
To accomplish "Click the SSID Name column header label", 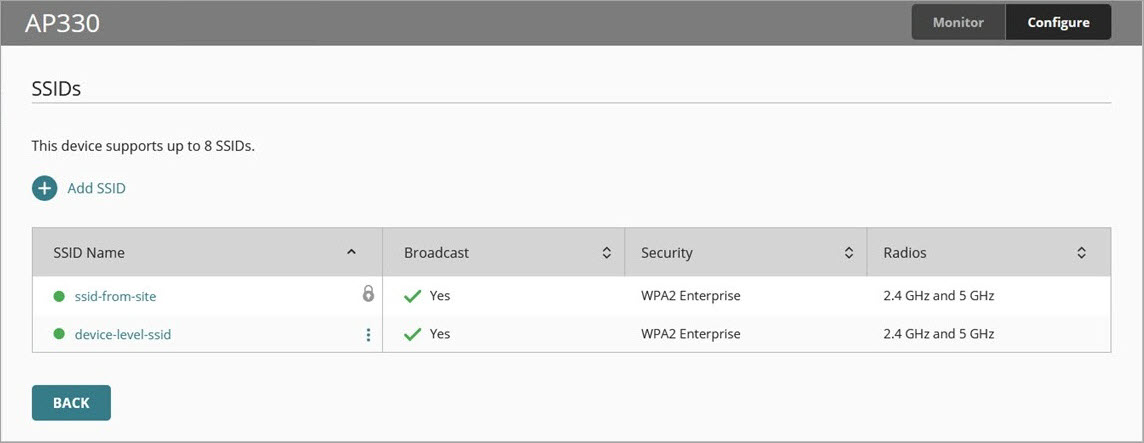I will point(89,253).
